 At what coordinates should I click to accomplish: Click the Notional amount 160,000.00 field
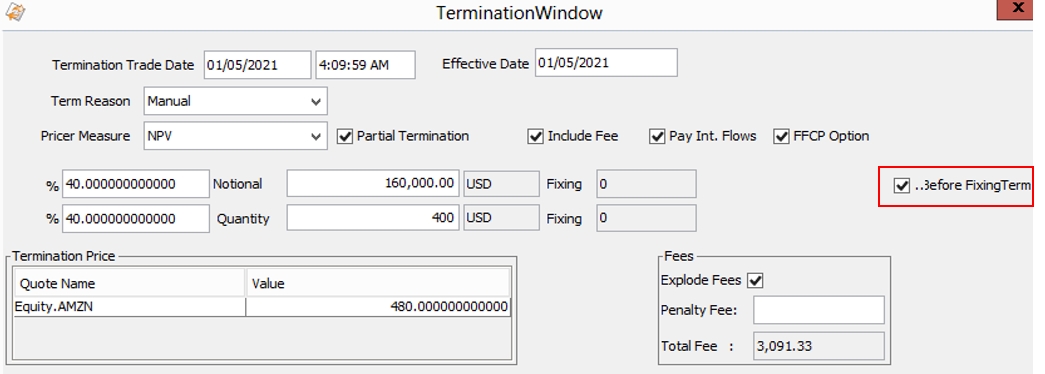[373, 183]
